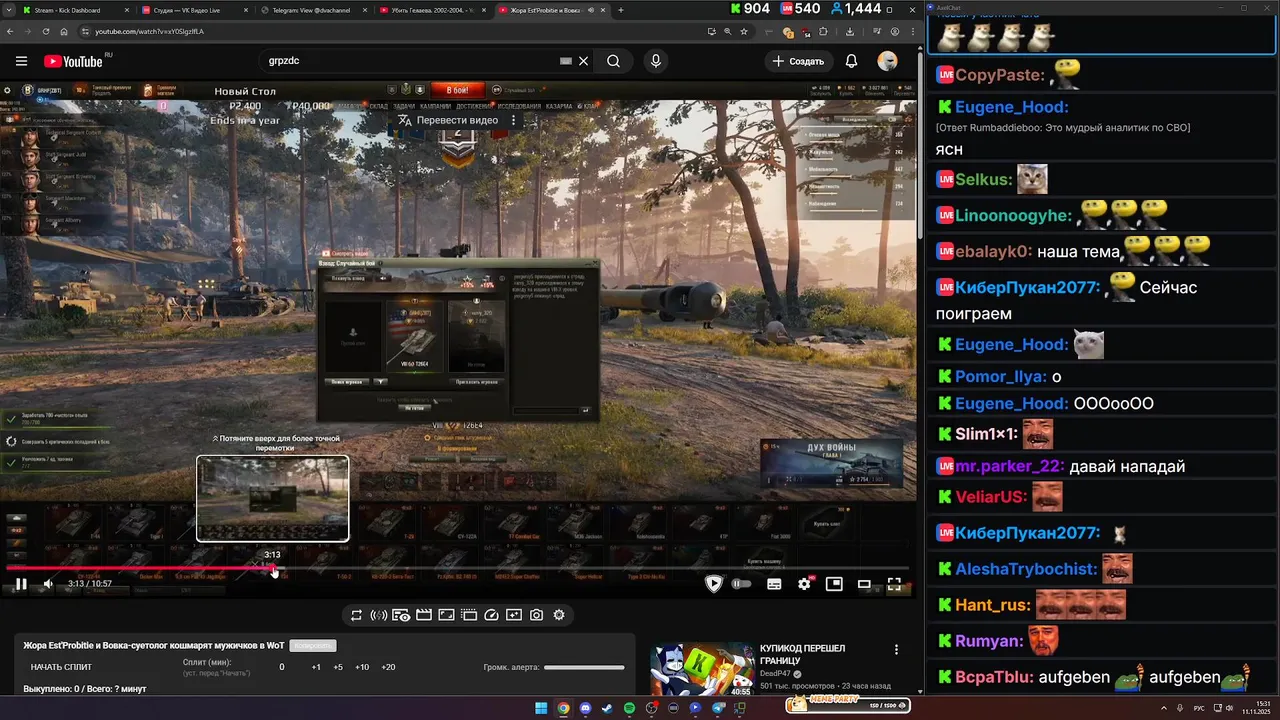Take a screenshot with the camera icon
This screenshot has width=1280, height=720.
tap(536, 615)
